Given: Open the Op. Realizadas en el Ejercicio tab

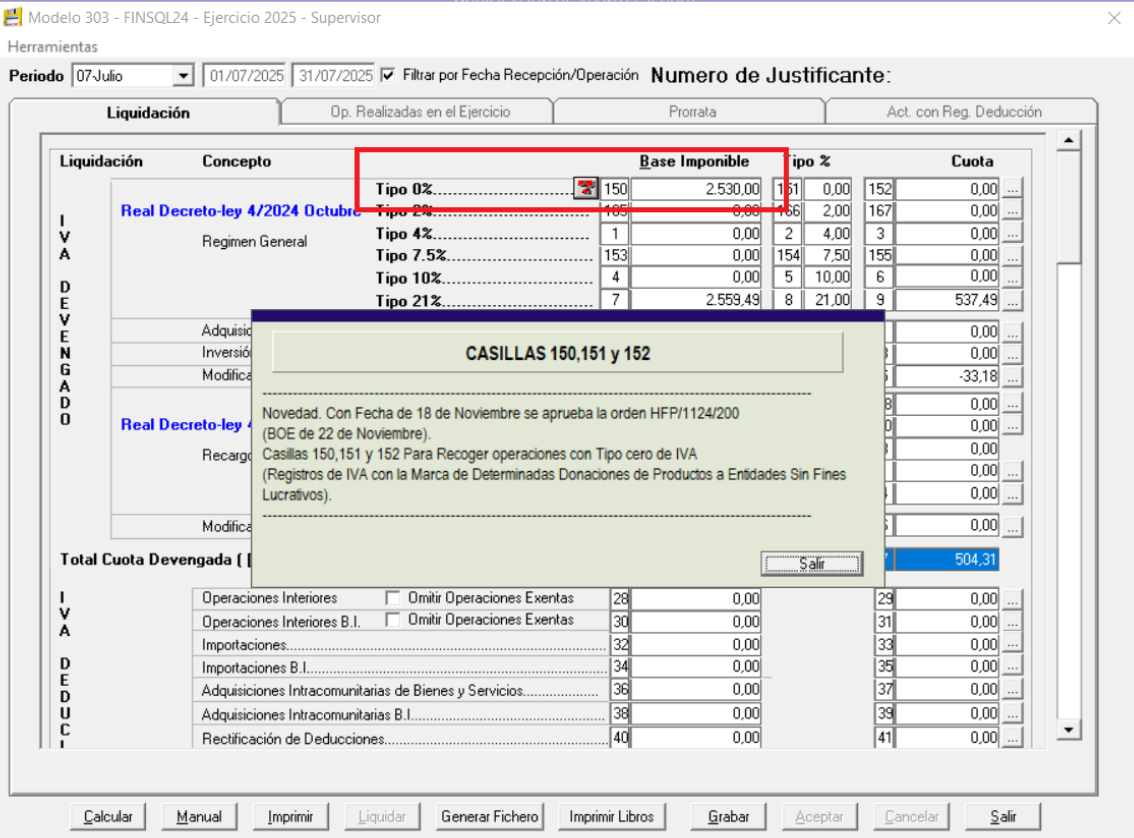Looking at the screenshot, I should coord(420,112).
